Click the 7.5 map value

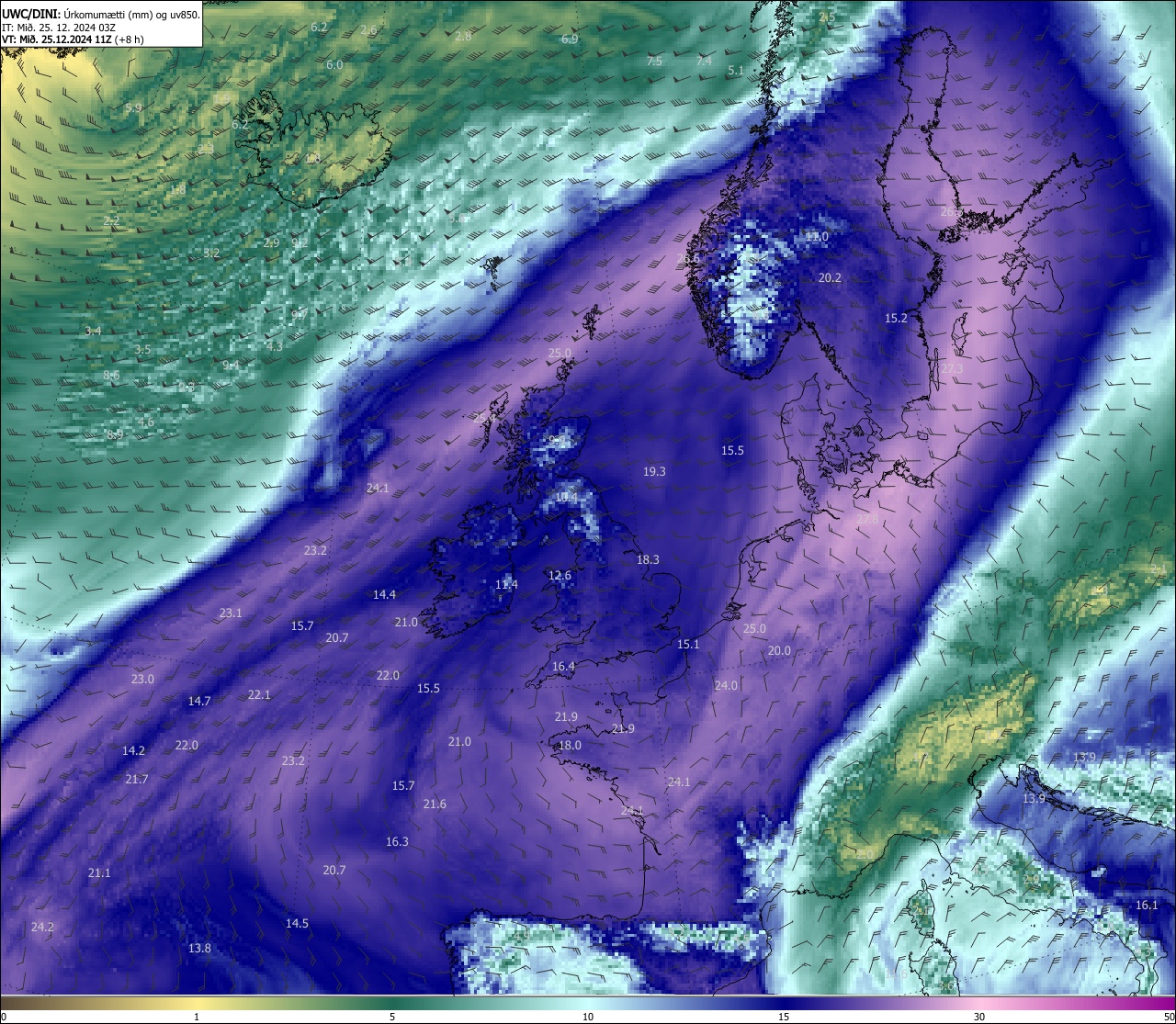(x=654, y=61)
